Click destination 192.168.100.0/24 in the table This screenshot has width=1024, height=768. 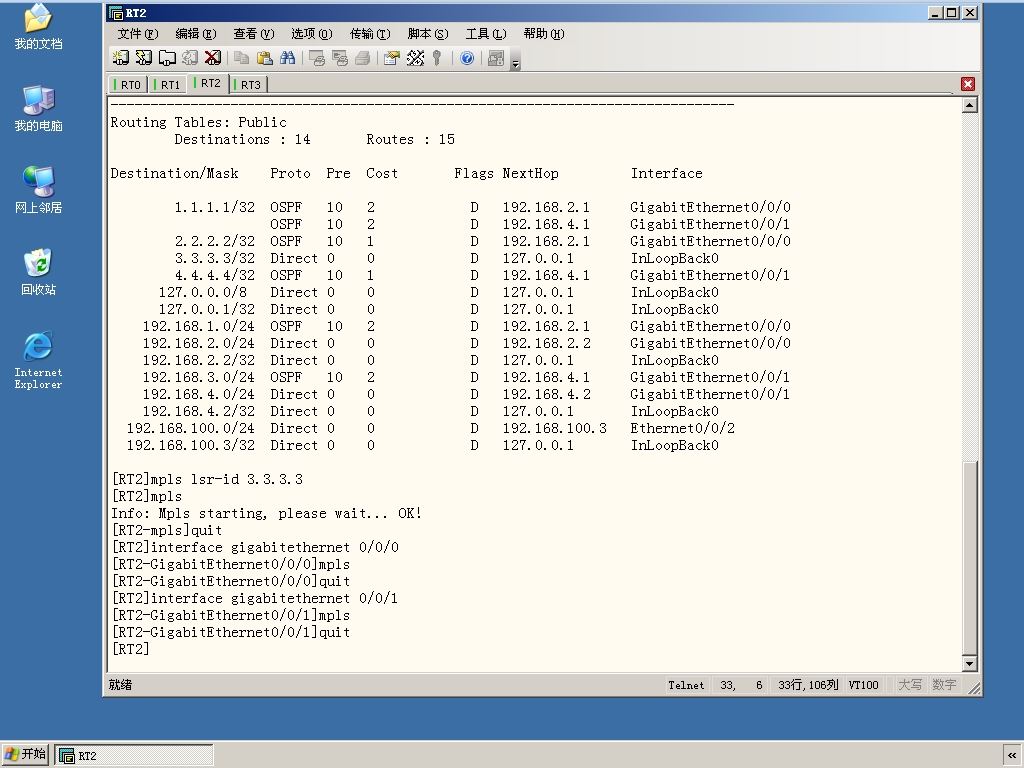(x=191, y=428)
